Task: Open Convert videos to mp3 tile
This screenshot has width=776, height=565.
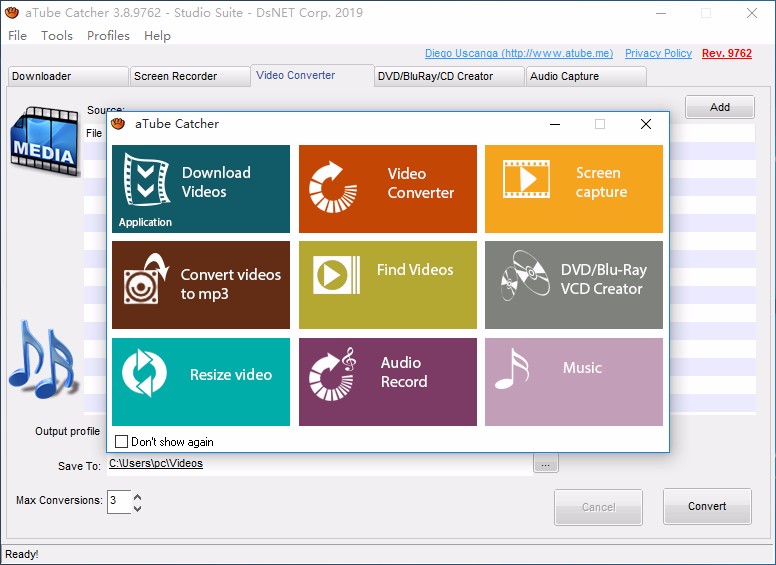Action: tap(201, 285)
